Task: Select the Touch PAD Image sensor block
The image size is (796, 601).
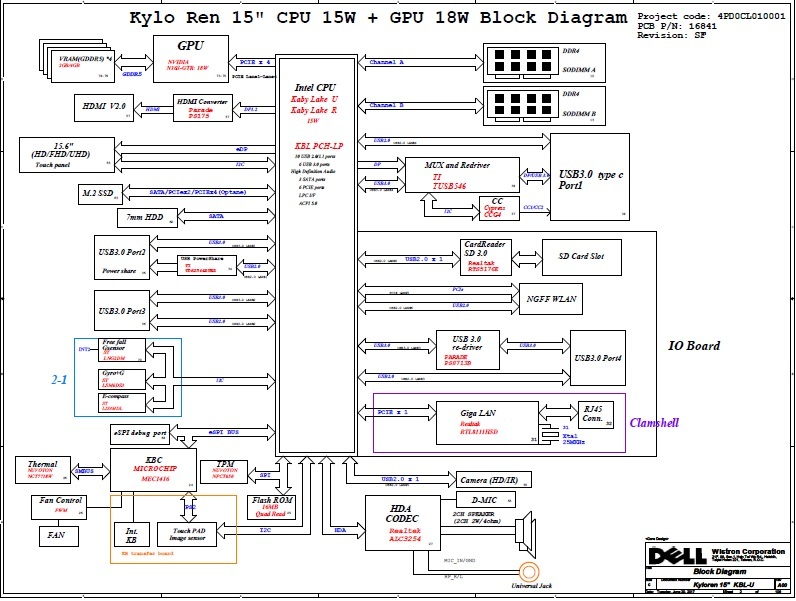Action: pos(187,535)
